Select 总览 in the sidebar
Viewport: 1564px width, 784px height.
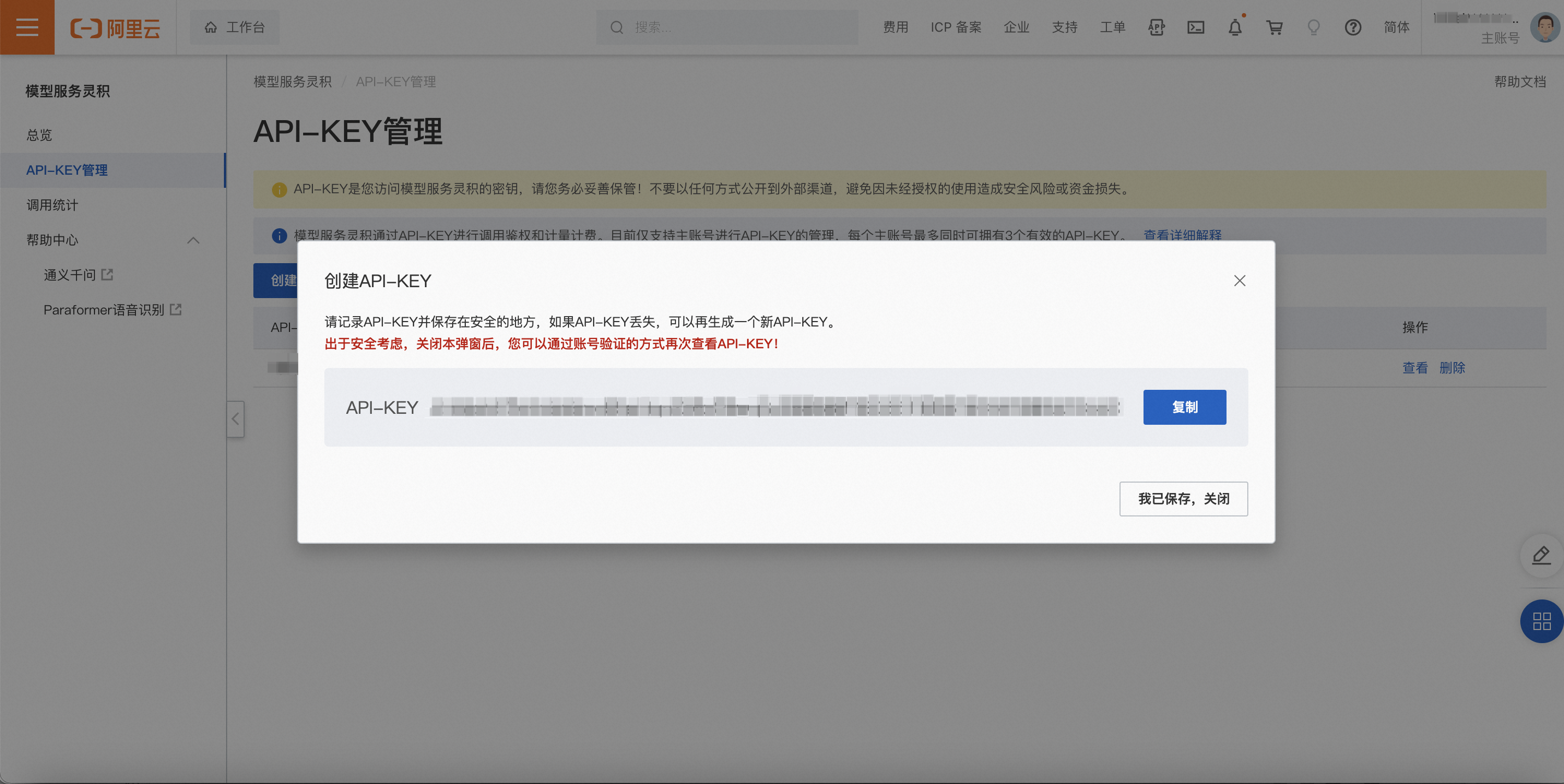tap(39, 135)
